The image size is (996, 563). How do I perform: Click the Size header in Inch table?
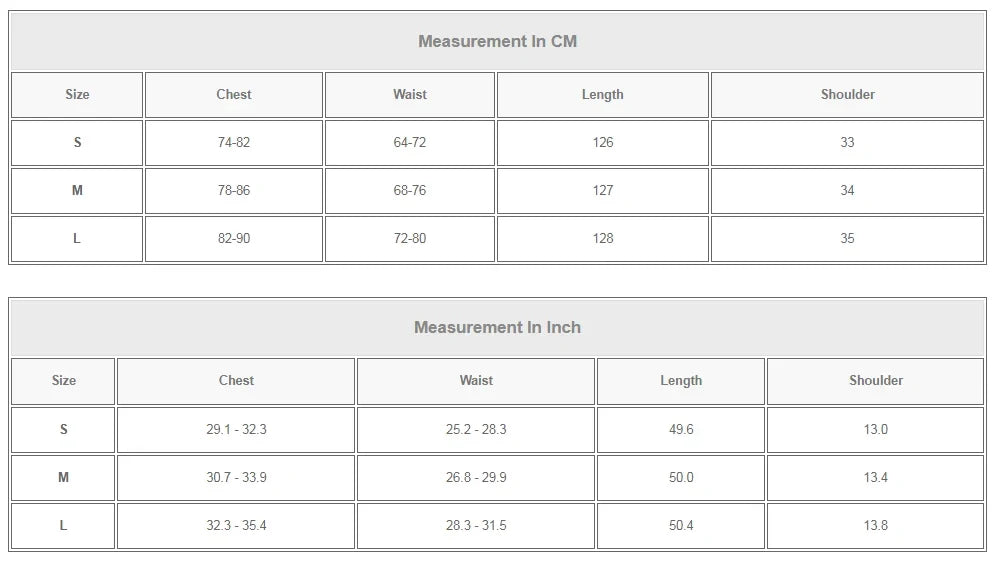tap(63, 381)
